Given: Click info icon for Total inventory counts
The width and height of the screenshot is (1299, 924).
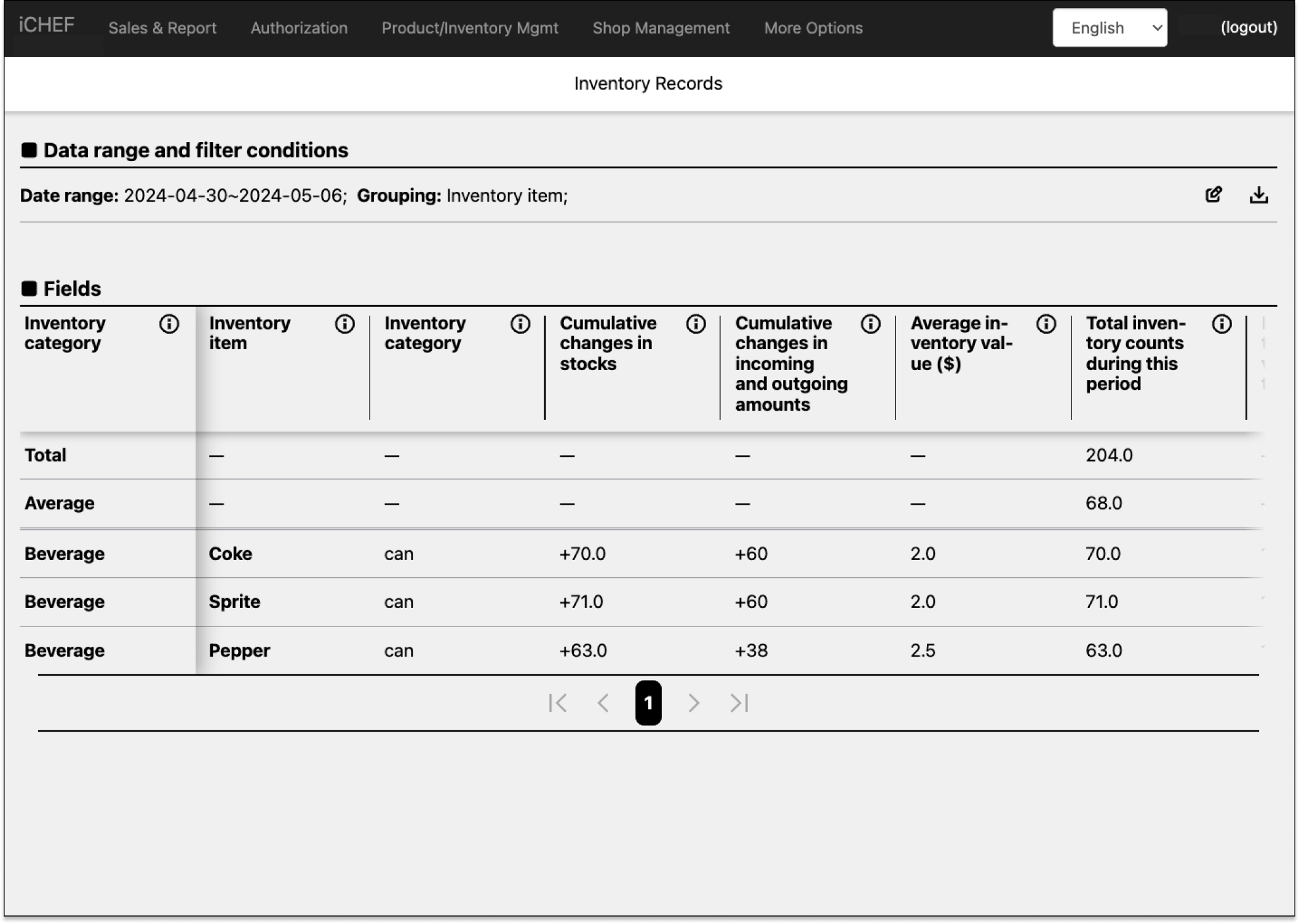Looking at the screenshot, I should coord(1222,324).
